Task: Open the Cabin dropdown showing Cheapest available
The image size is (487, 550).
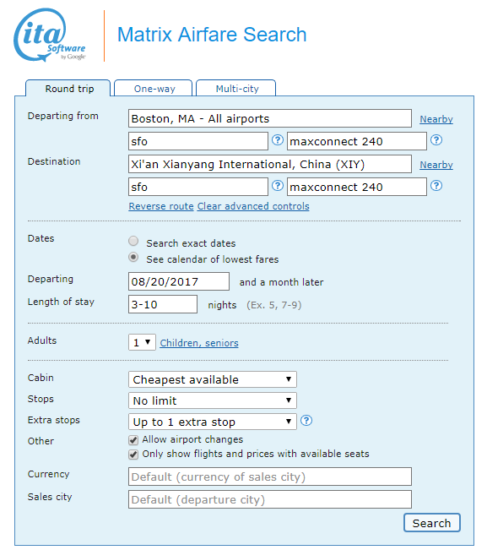Action: (212, 380)
